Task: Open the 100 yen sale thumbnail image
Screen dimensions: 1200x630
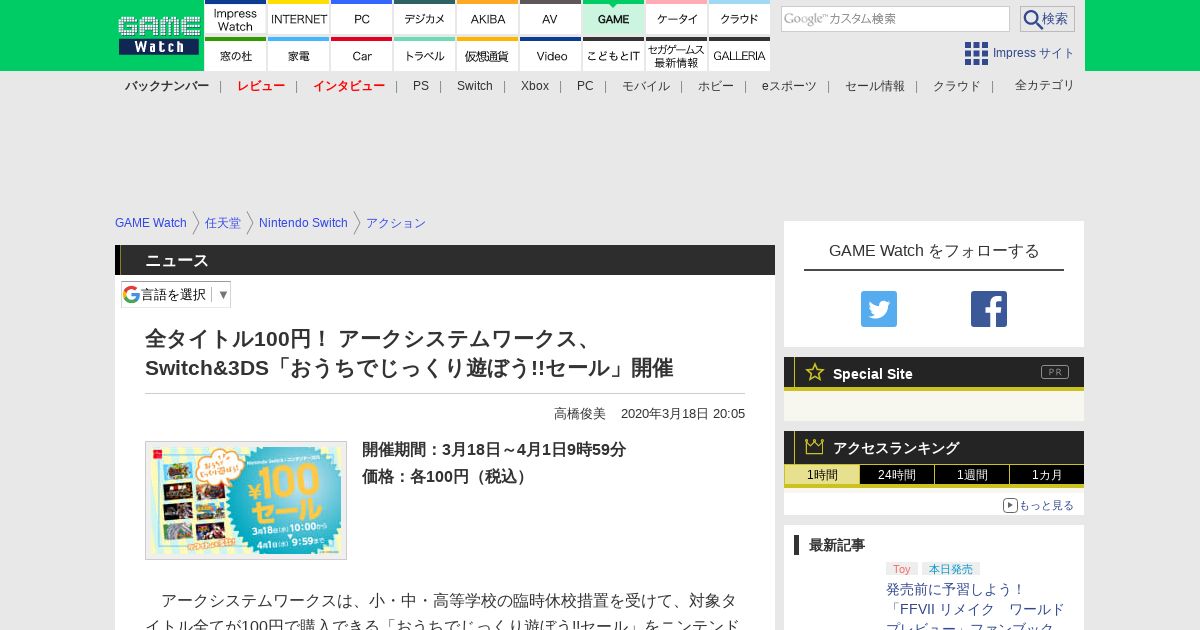Action: (246, 500)
